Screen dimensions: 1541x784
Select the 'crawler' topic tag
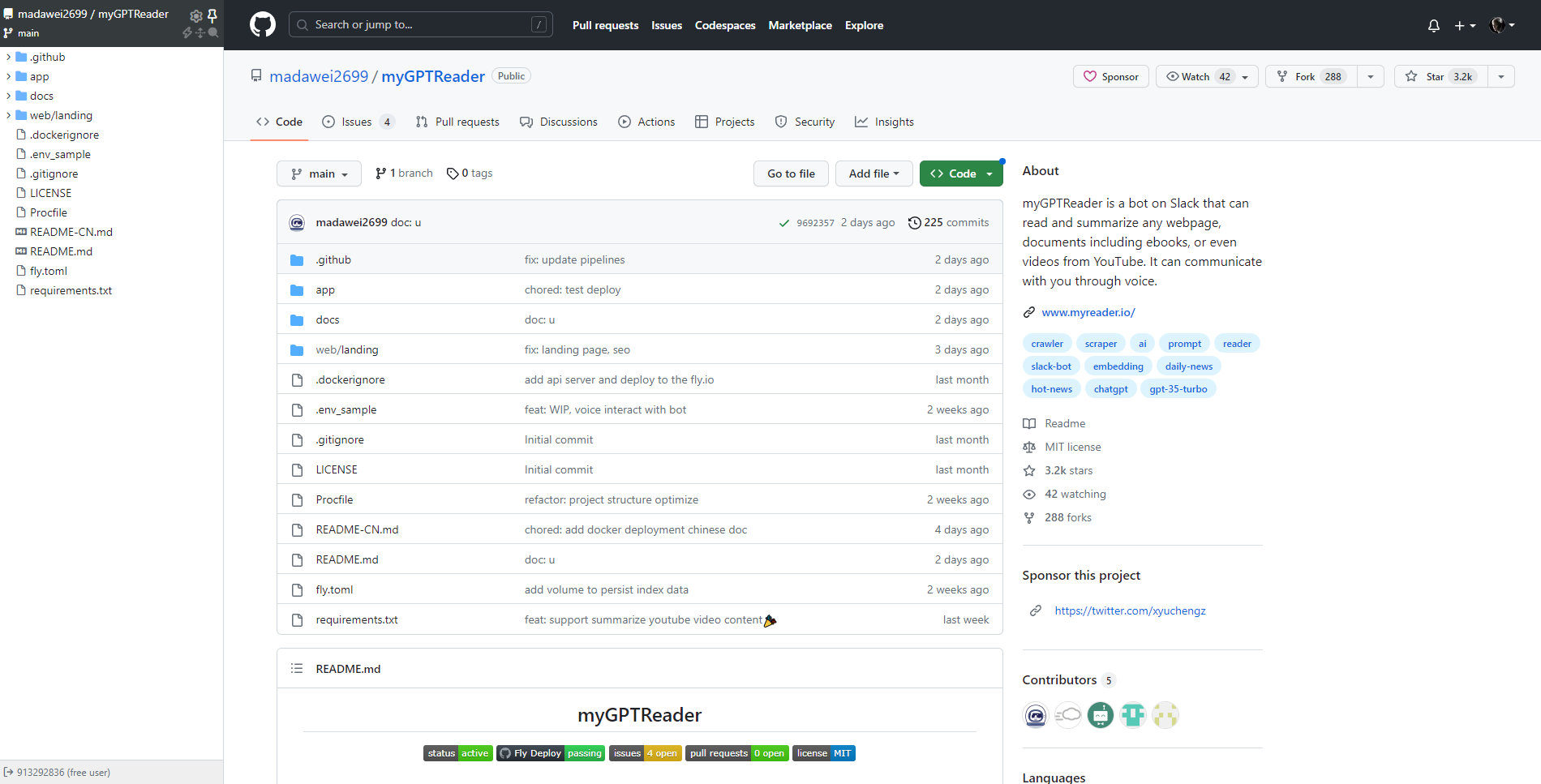click(1047, 344)
